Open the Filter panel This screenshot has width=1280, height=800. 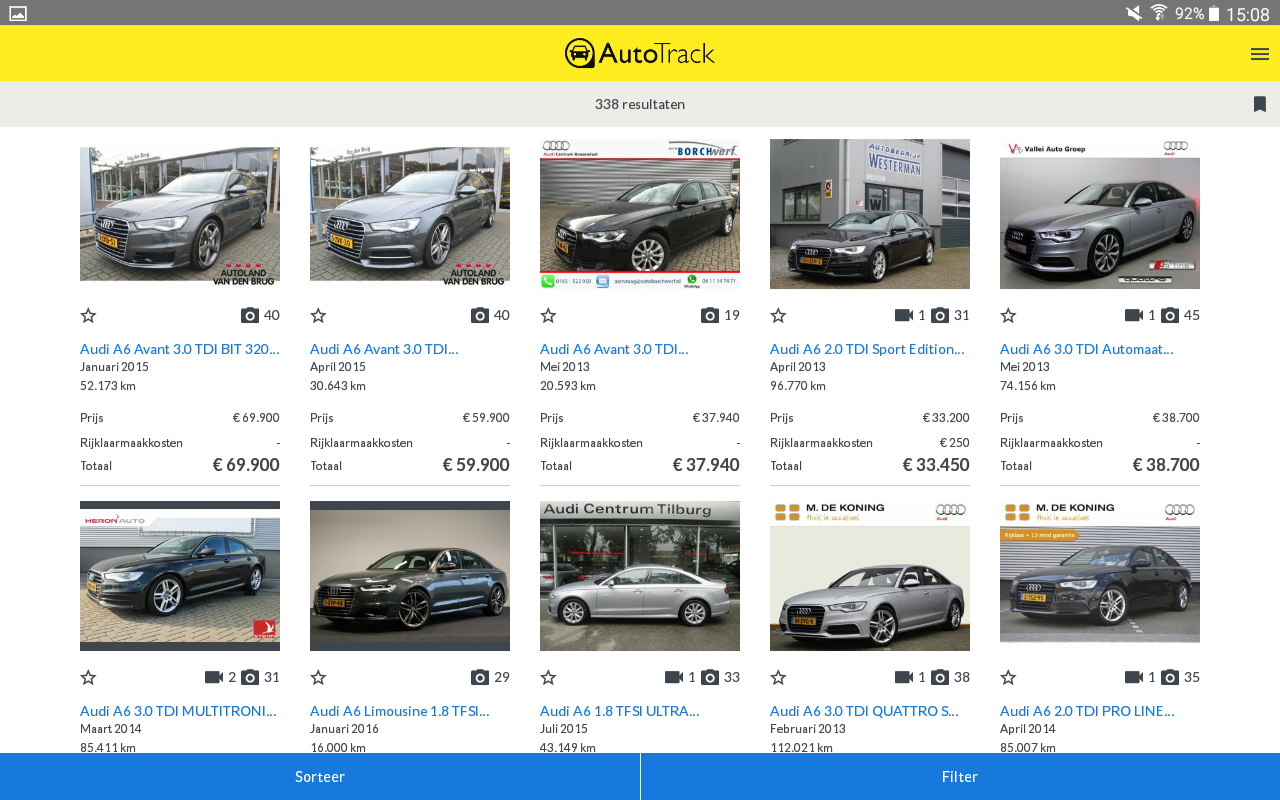click(959, 776)
